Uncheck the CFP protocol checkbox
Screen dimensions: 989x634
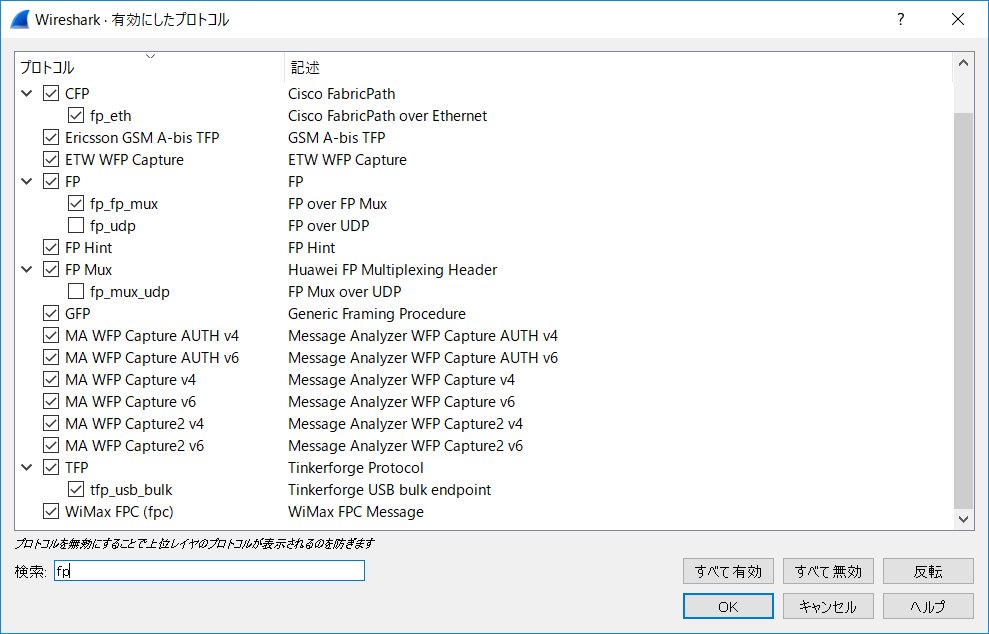tap(51, 93)
